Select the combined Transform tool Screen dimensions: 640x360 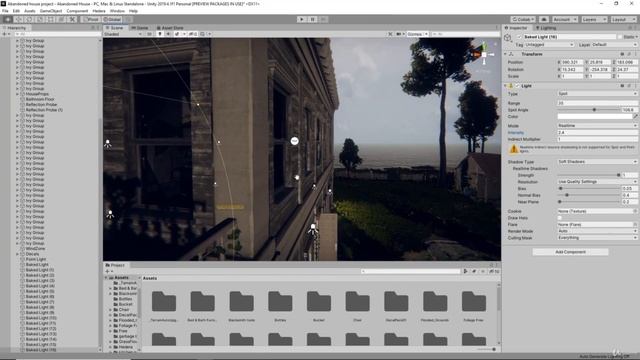[x=61, y=19]
